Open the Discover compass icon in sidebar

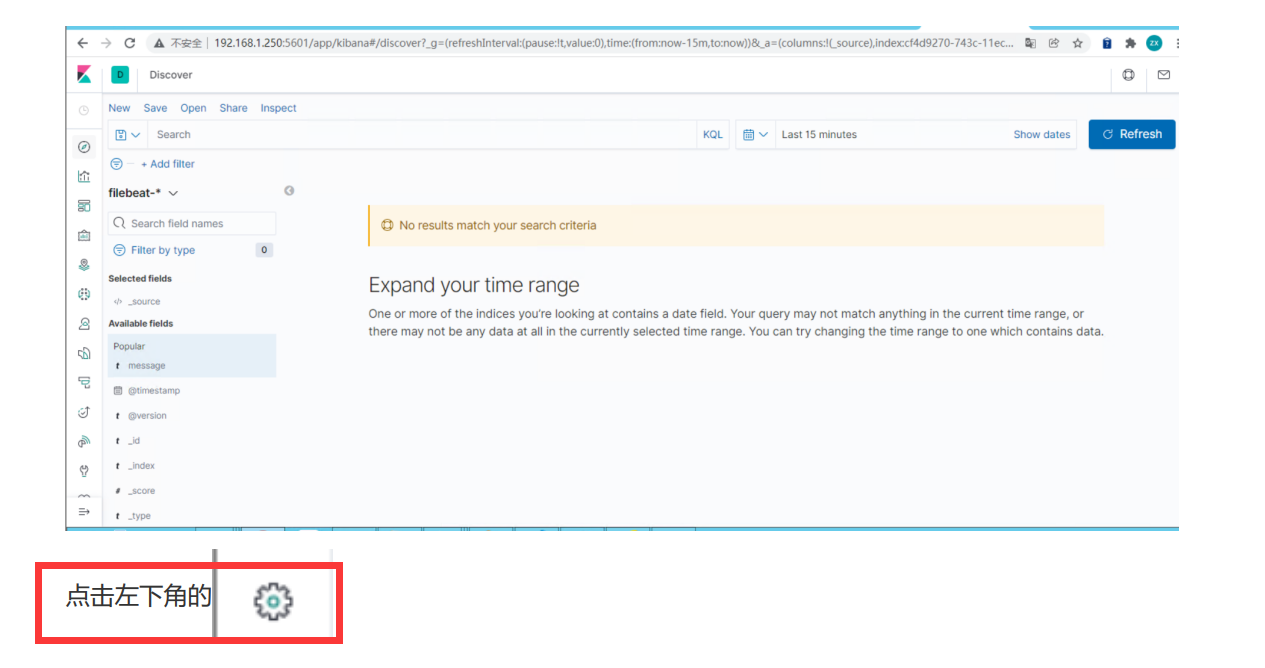click(84, 147)
